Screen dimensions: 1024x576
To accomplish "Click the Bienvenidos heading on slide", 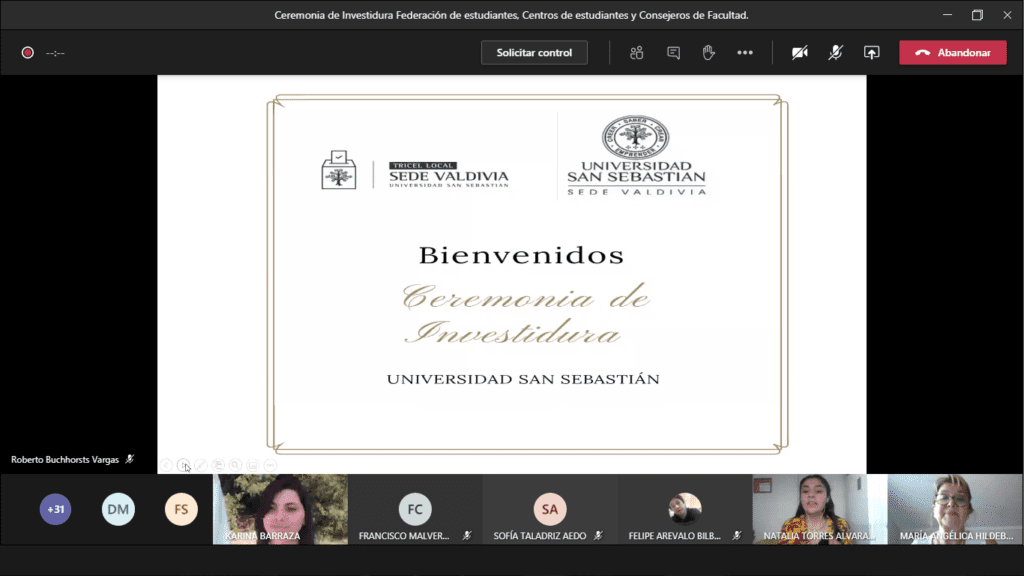I will pos(521,255).
